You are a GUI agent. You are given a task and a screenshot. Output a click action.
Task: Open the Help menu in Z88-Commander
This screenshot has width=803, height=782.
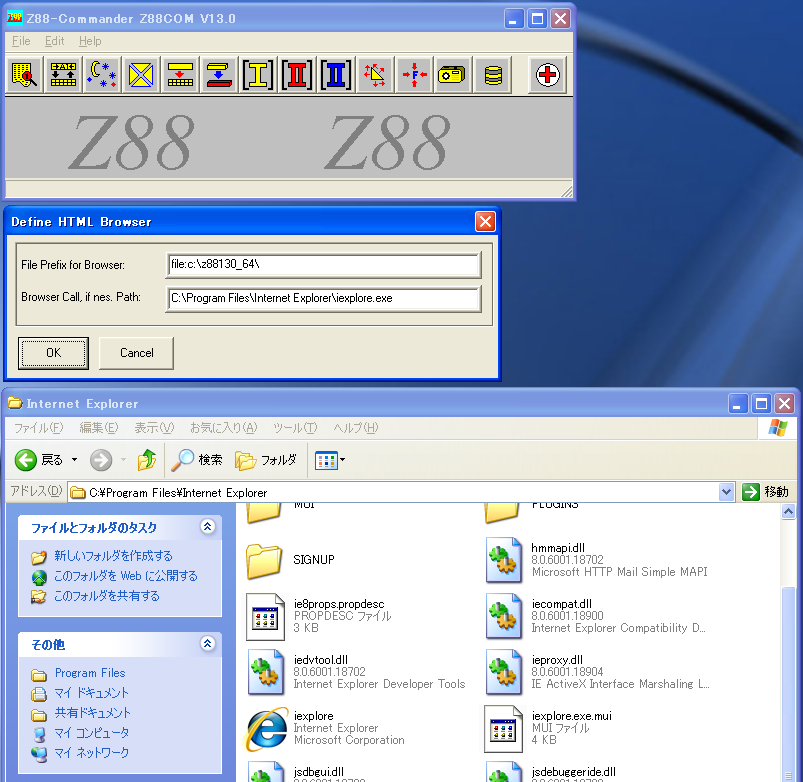click(90, 41)
